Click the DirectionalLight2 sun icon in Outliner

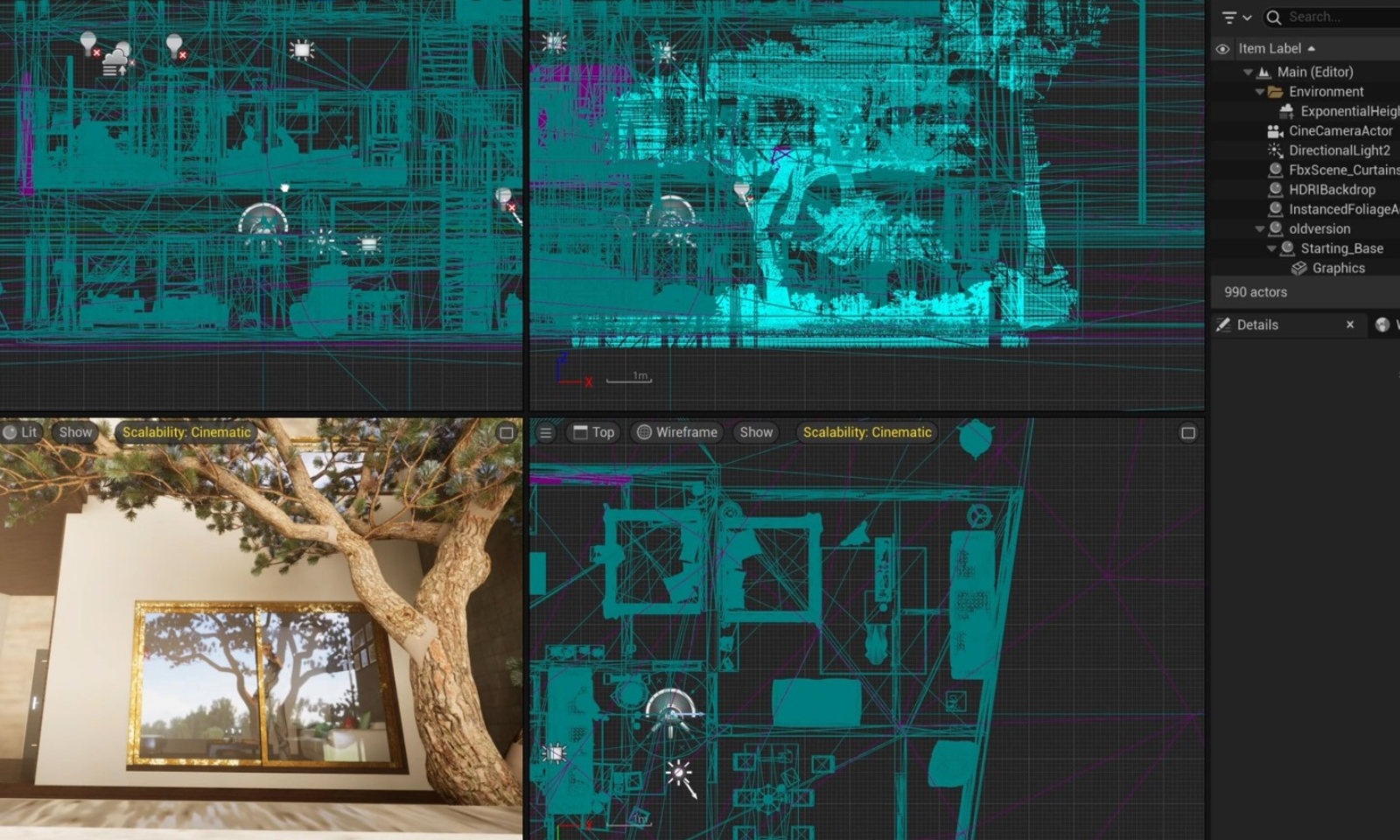pos(1275,150)
